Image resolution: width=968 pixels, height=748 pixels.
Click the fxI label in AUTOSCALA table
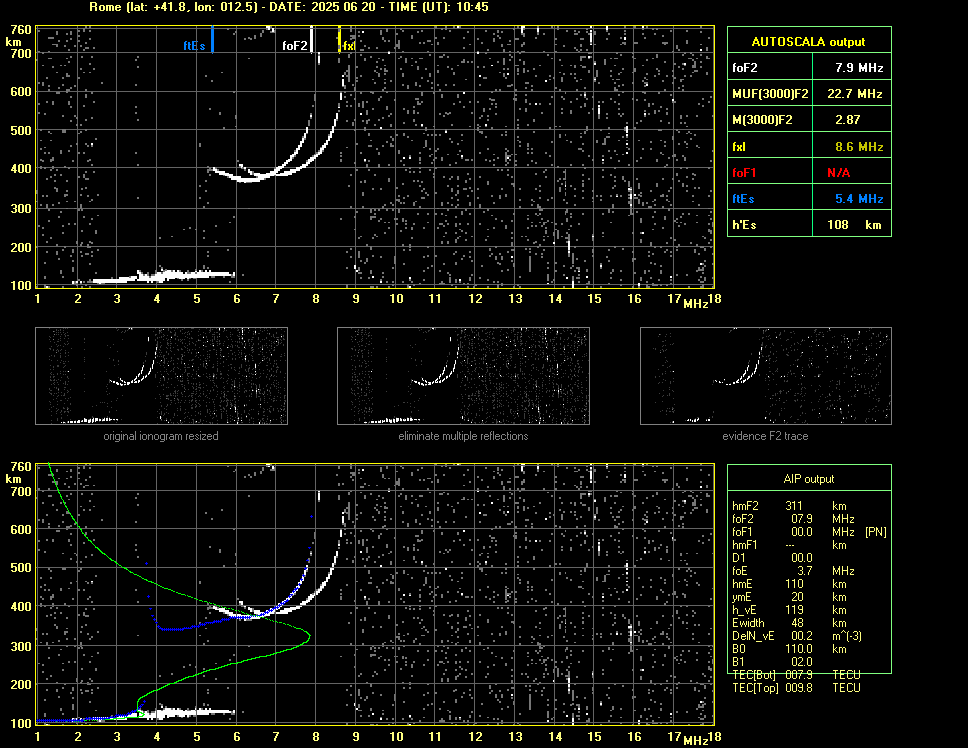click(738, 147)
